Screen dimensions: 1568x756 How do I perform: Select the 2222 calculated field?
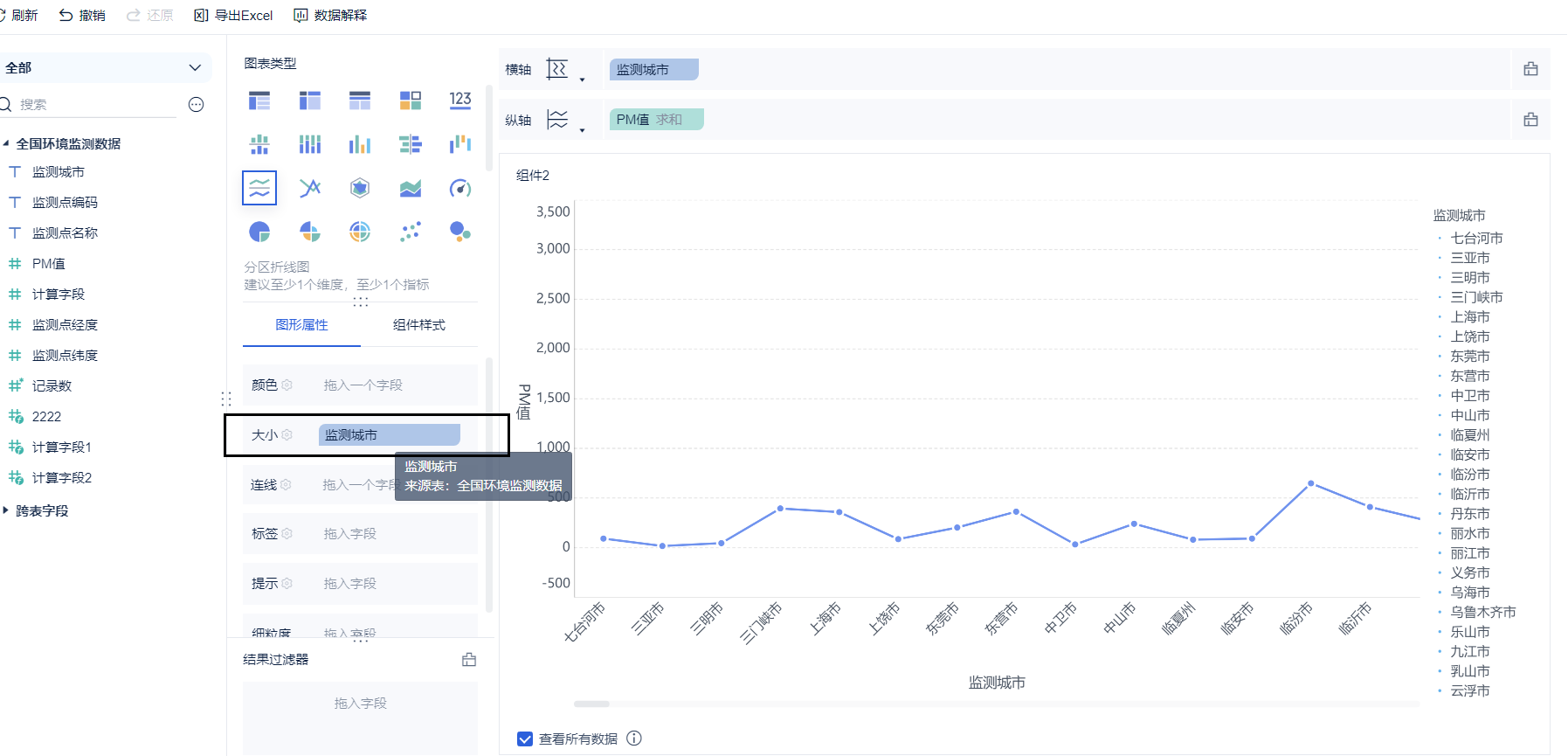[46, 416]
